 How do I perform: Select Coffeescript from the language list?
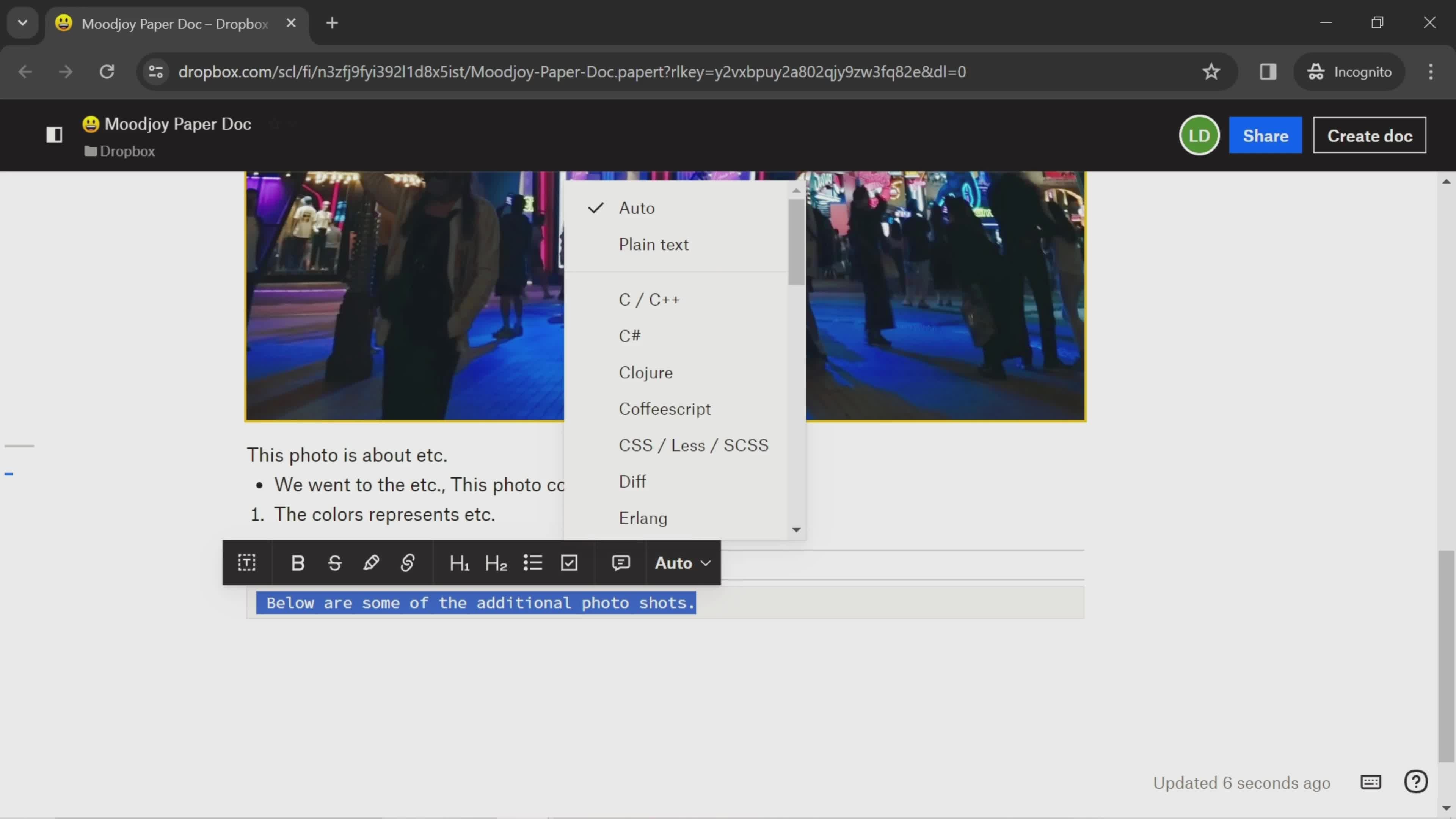coord(676,409)
